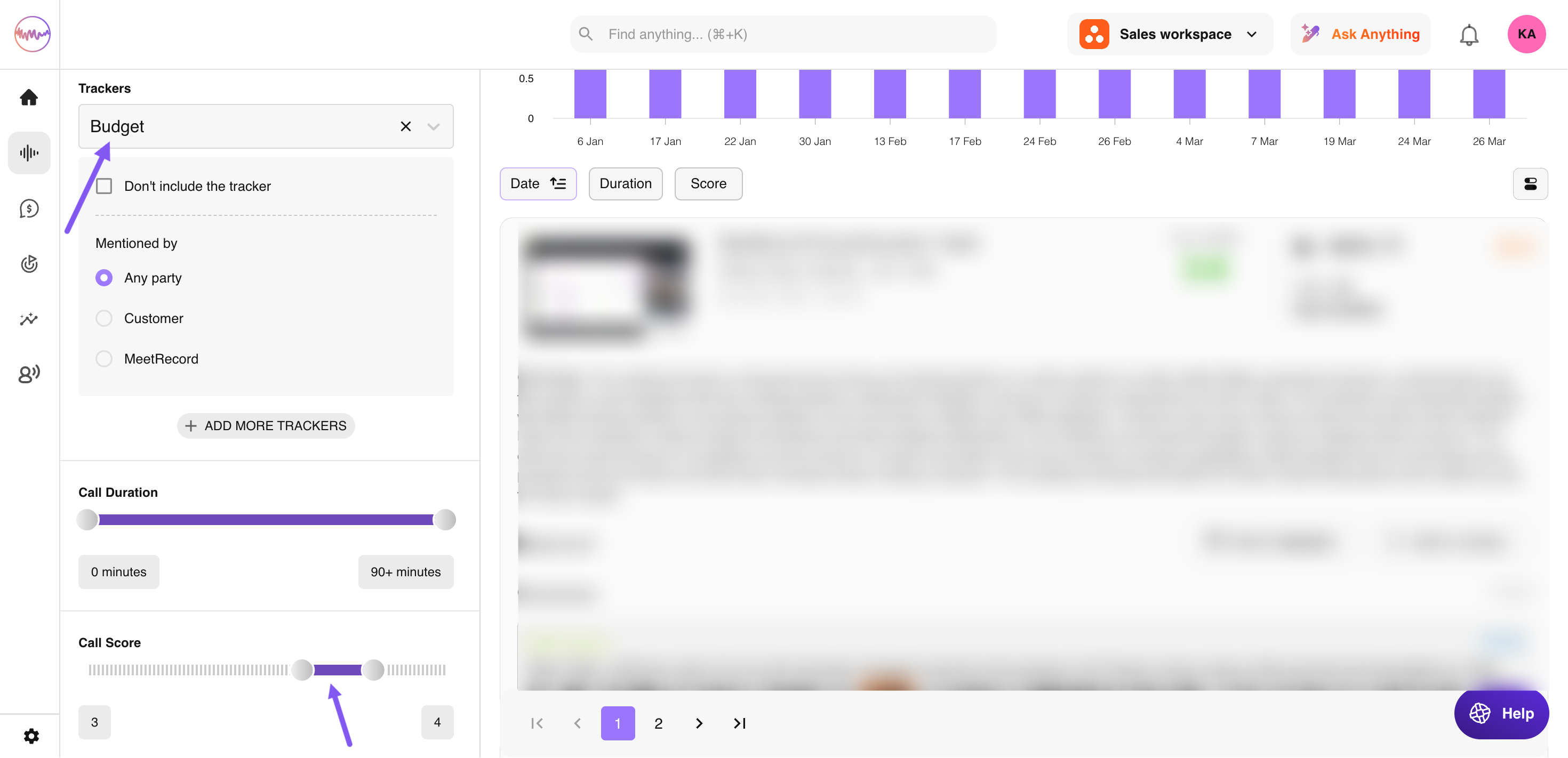Open settings gear in sidebar
Image resolution: width=1568 pixels, height=758 pixels.
pos(31,736)
